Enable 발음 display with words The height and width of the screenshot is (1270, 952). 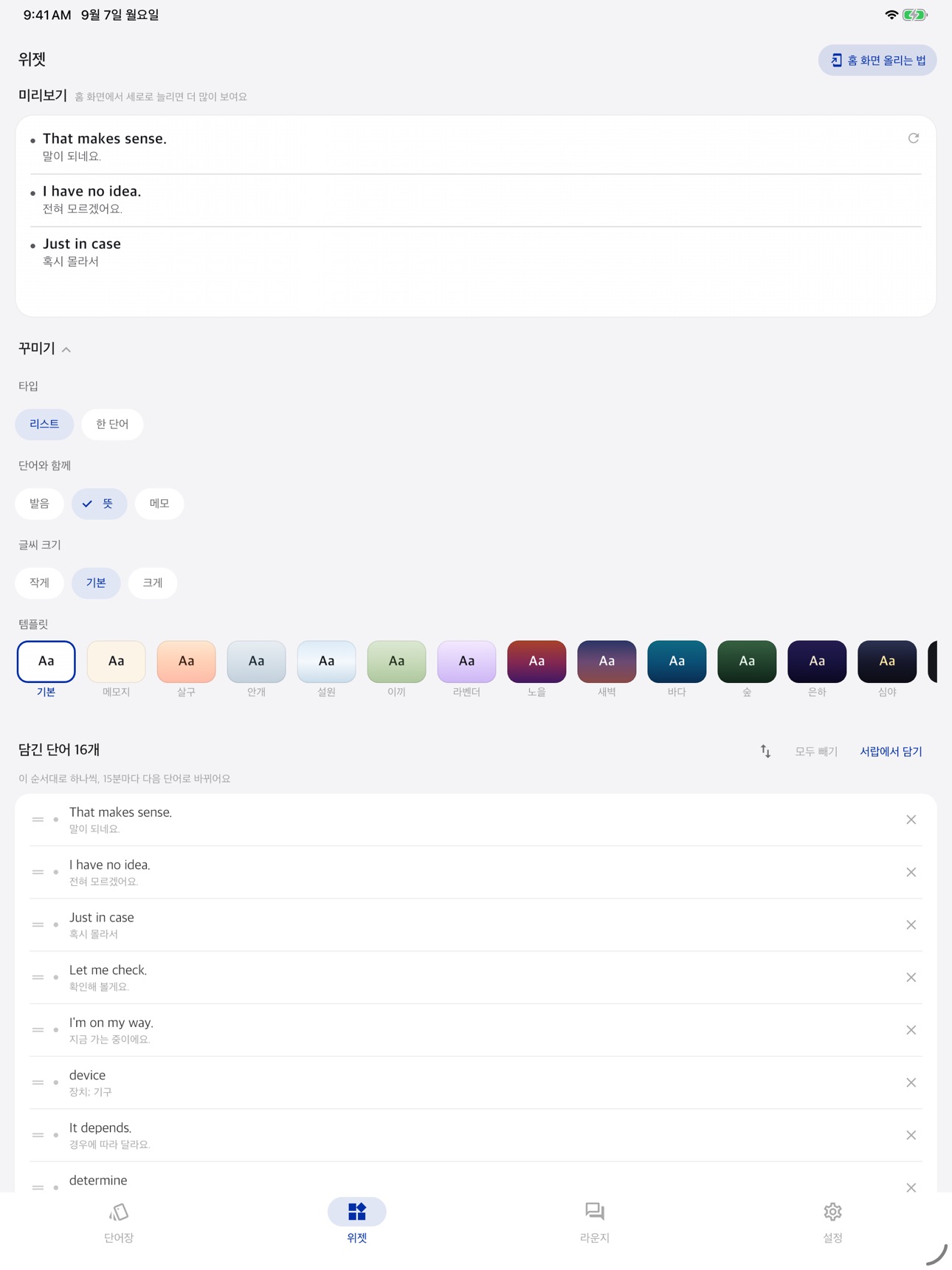pos(39,504)
